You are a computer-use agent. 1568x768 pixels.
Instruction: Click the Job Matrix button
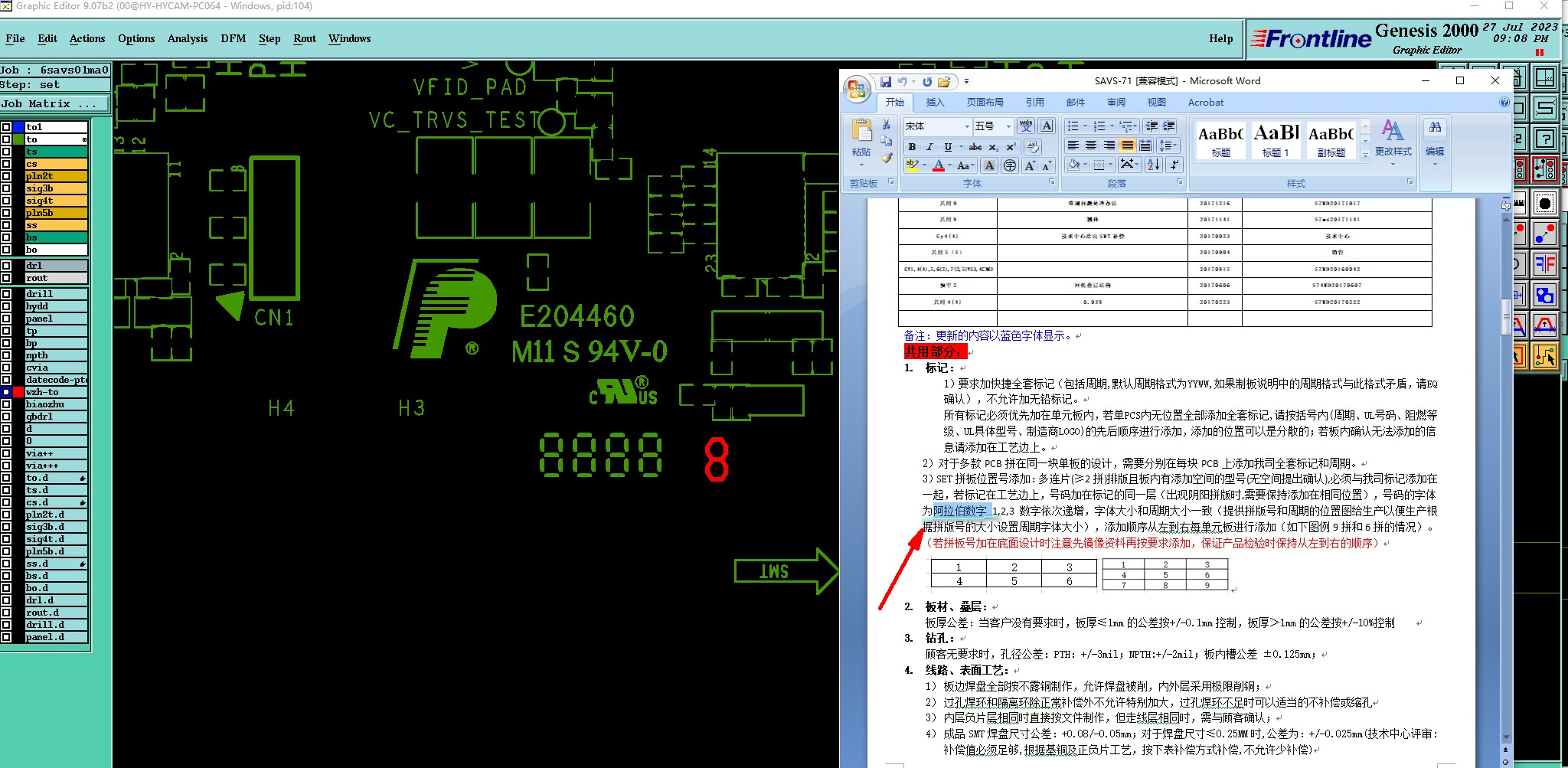point(55,104)
